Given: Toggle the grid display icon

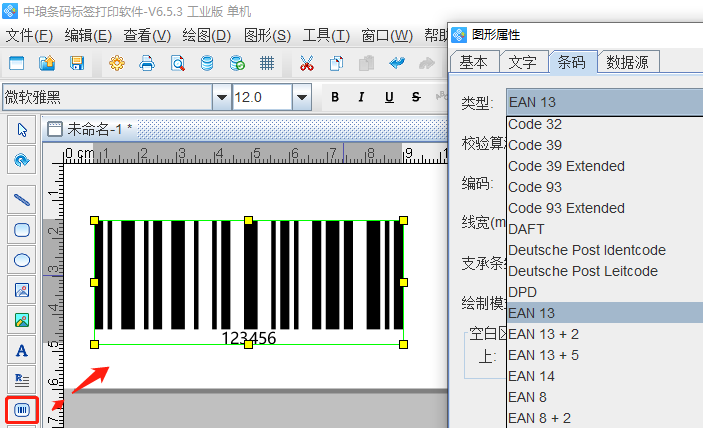Looking at the screenshot, I should point(267,63).
